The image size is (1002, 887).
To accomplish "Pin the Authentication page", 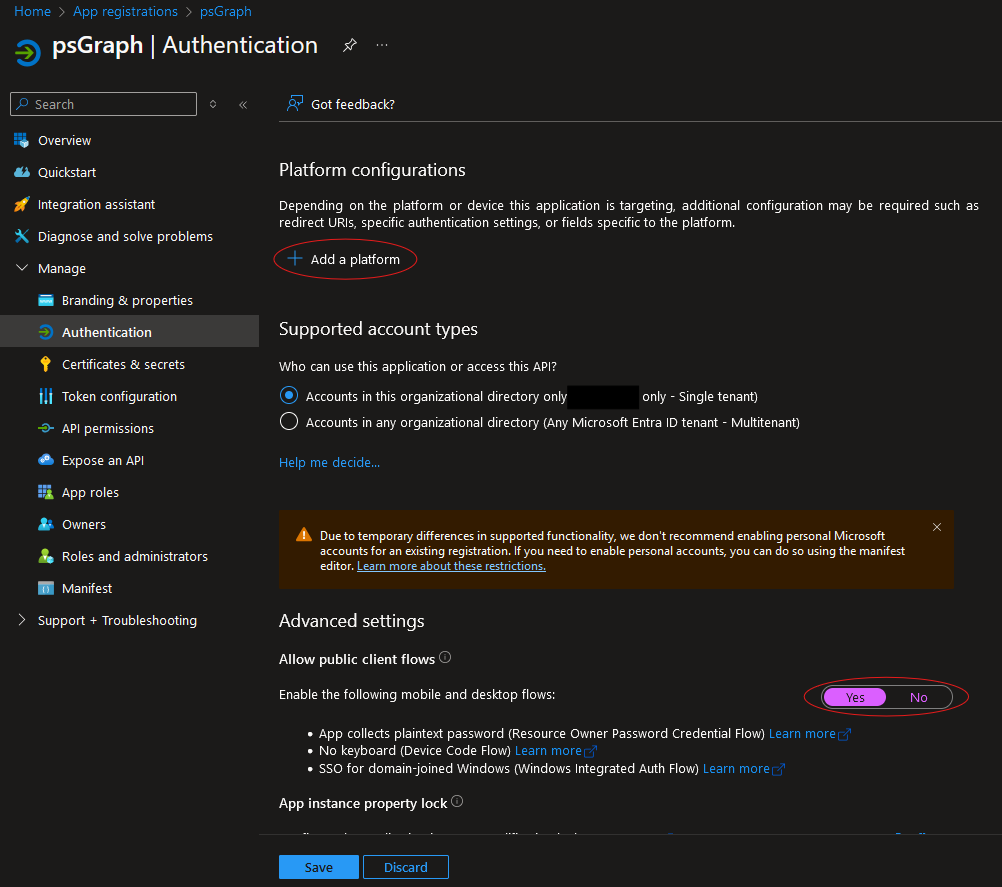I will coord(349,45).
